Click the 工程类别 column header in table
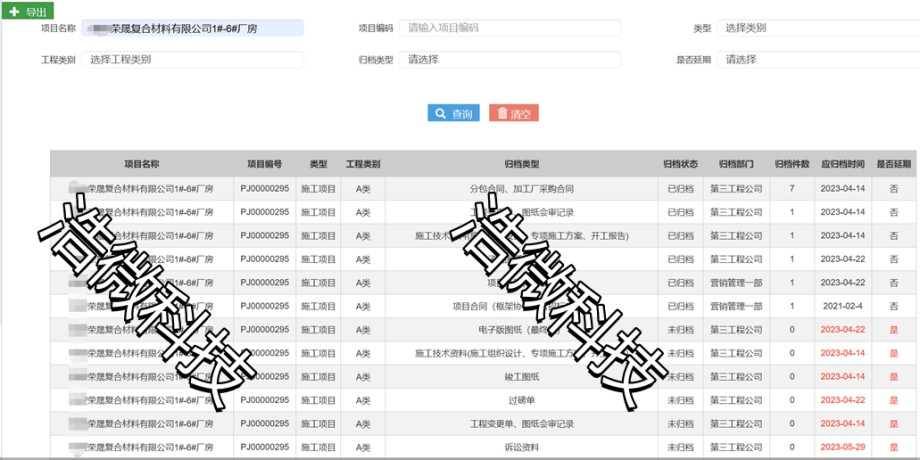The width and height of the screenshot is (920, 460). [363, 164]
